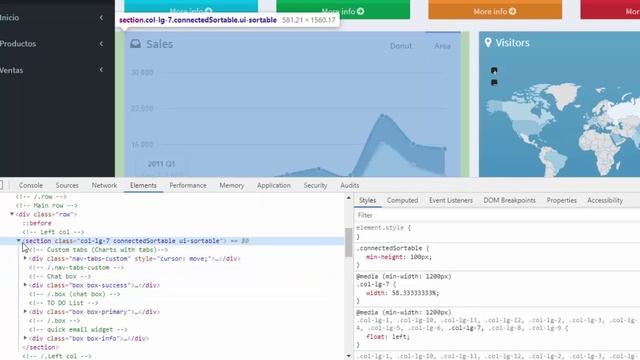Select the 'quick email widget' comment row
The height and width of the screenshot is (360, 640).
[x=78, y=329]
